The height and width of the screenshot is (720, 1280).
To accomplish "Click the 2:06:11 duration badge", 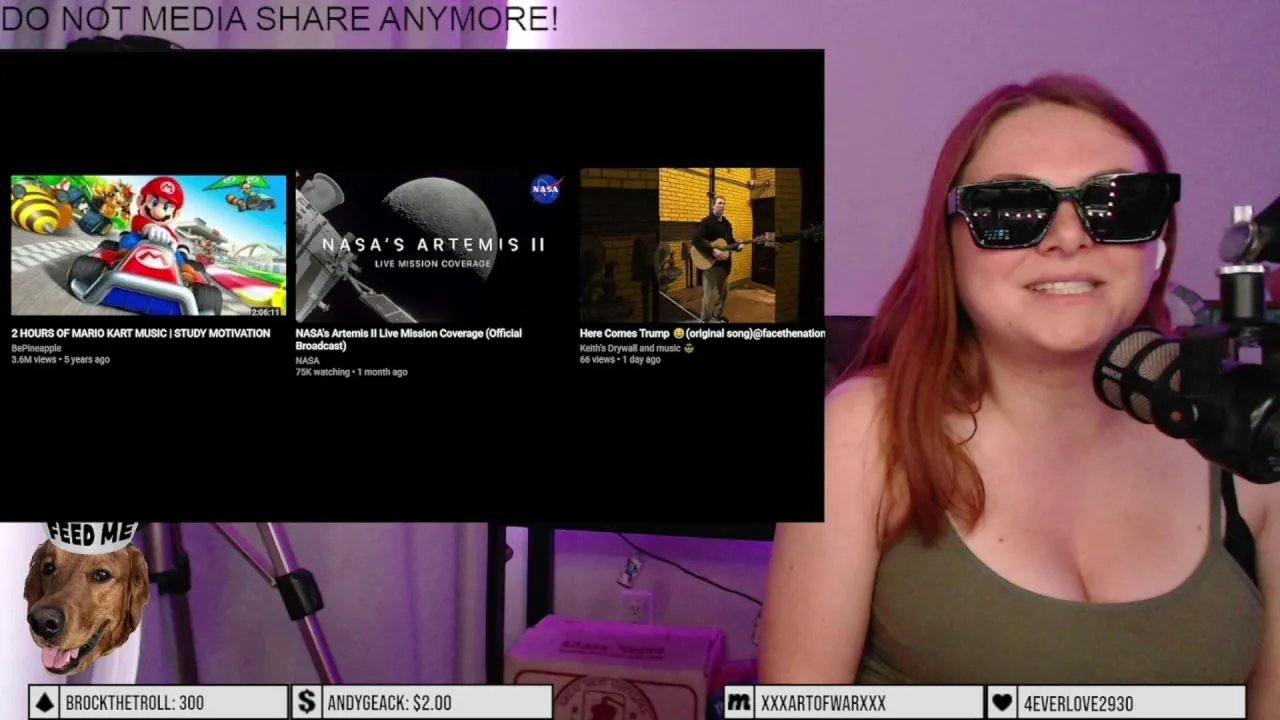I will (x=265, y=311).
